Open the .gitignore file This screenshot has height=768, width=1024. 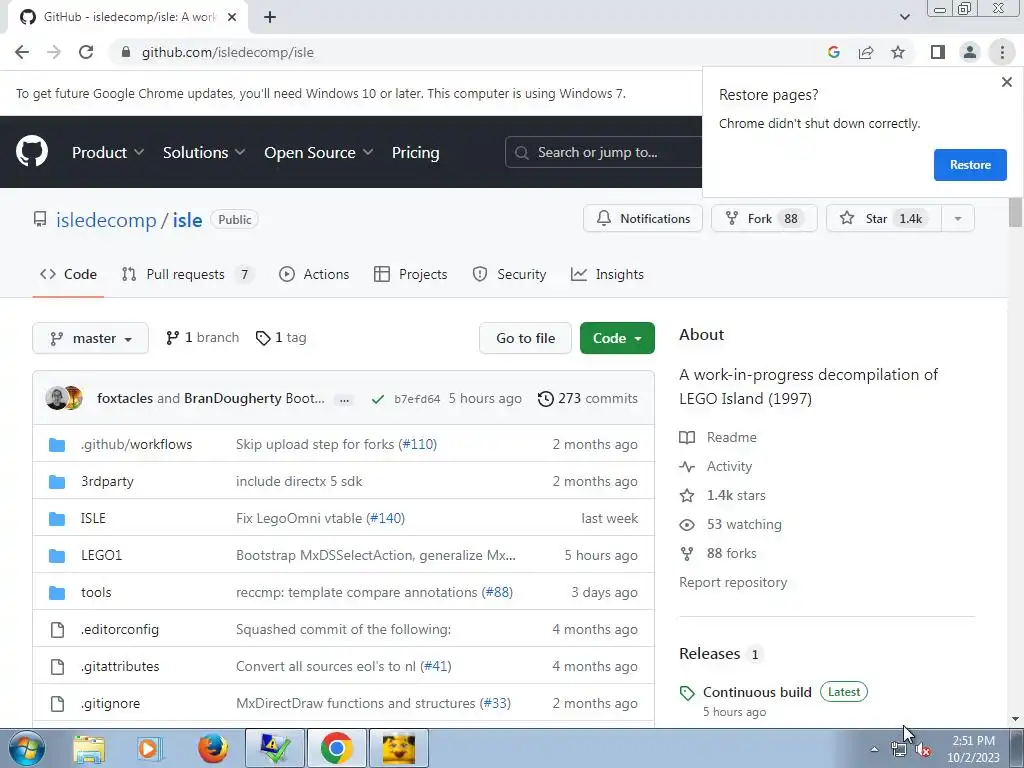click(x=110, y=703)
